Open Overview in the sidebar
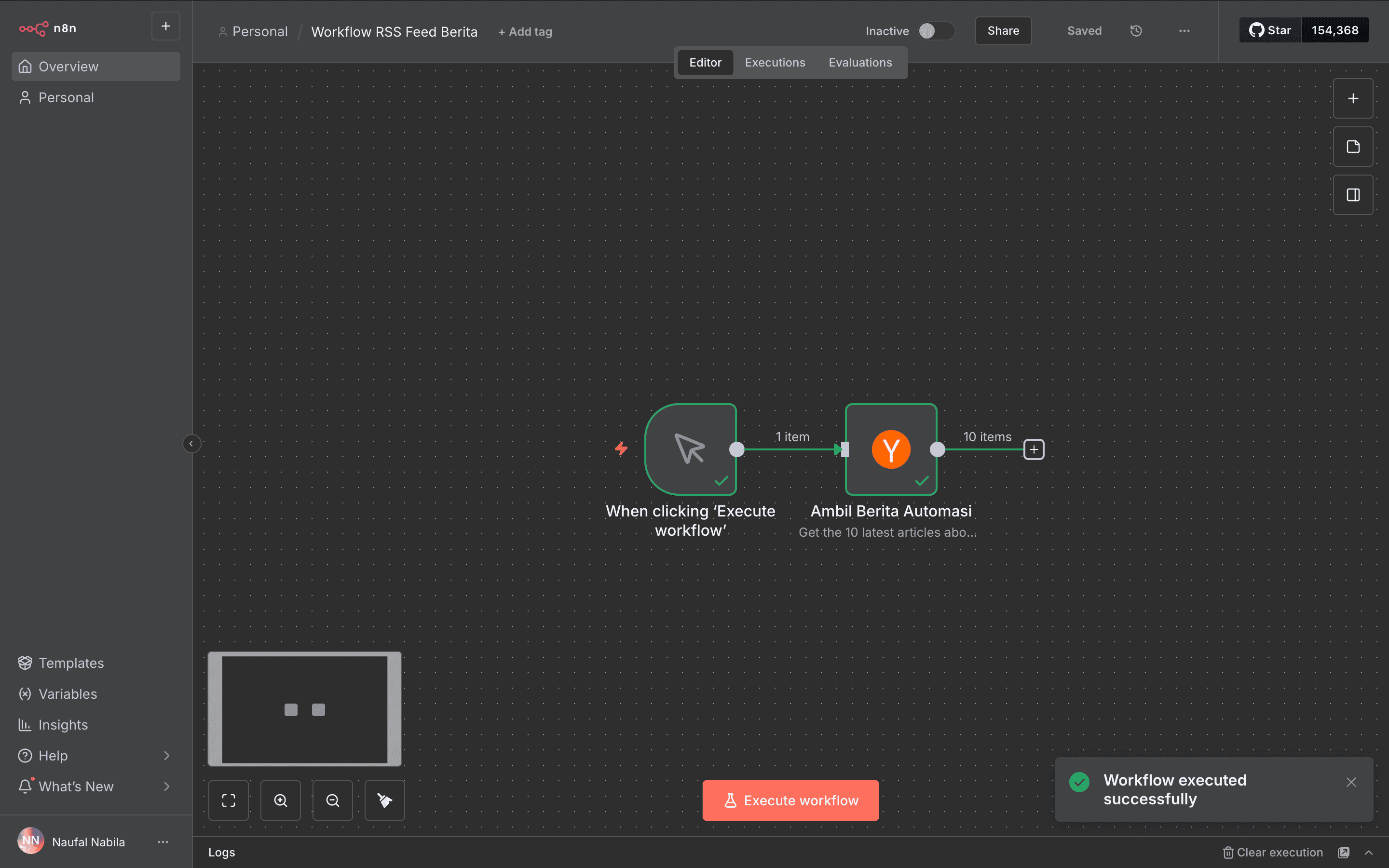The height and width of the screenshot is (868, 1389). [96, 67]
